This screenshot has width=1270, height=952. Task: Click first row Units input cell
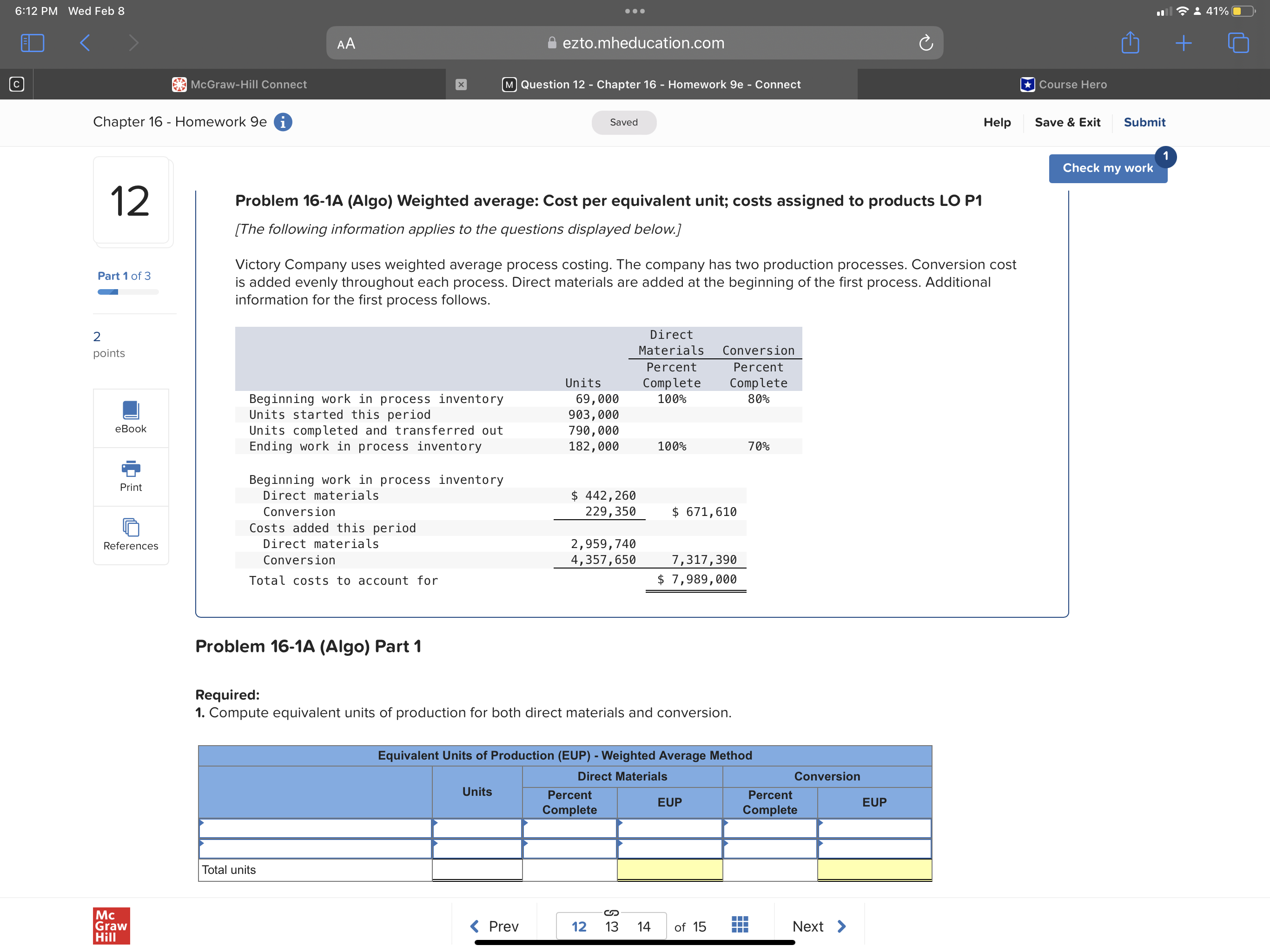[x=476, y=828]
